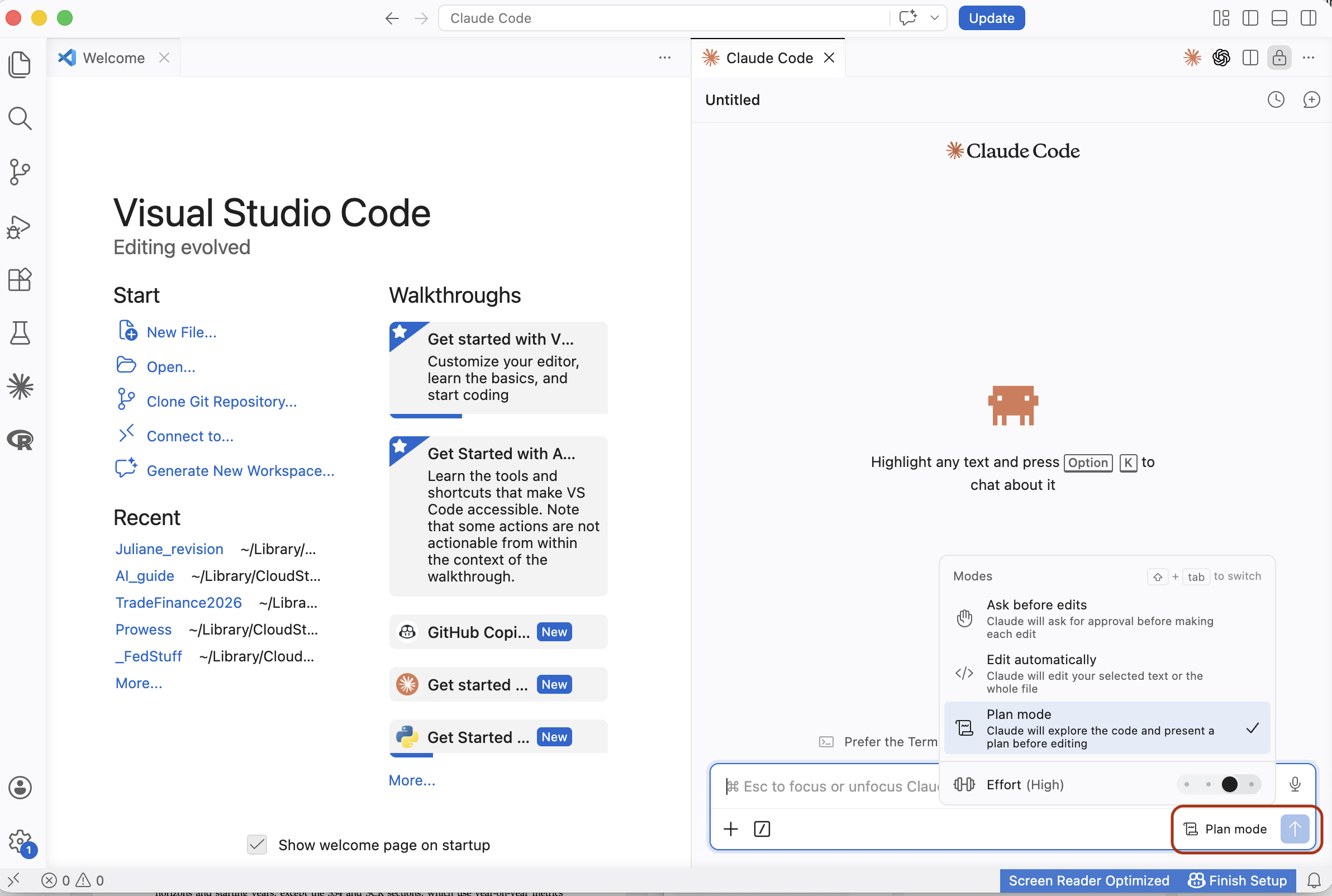1332x896 pixels.
Task: Open recent folder AI_guide
Action: 145,576
